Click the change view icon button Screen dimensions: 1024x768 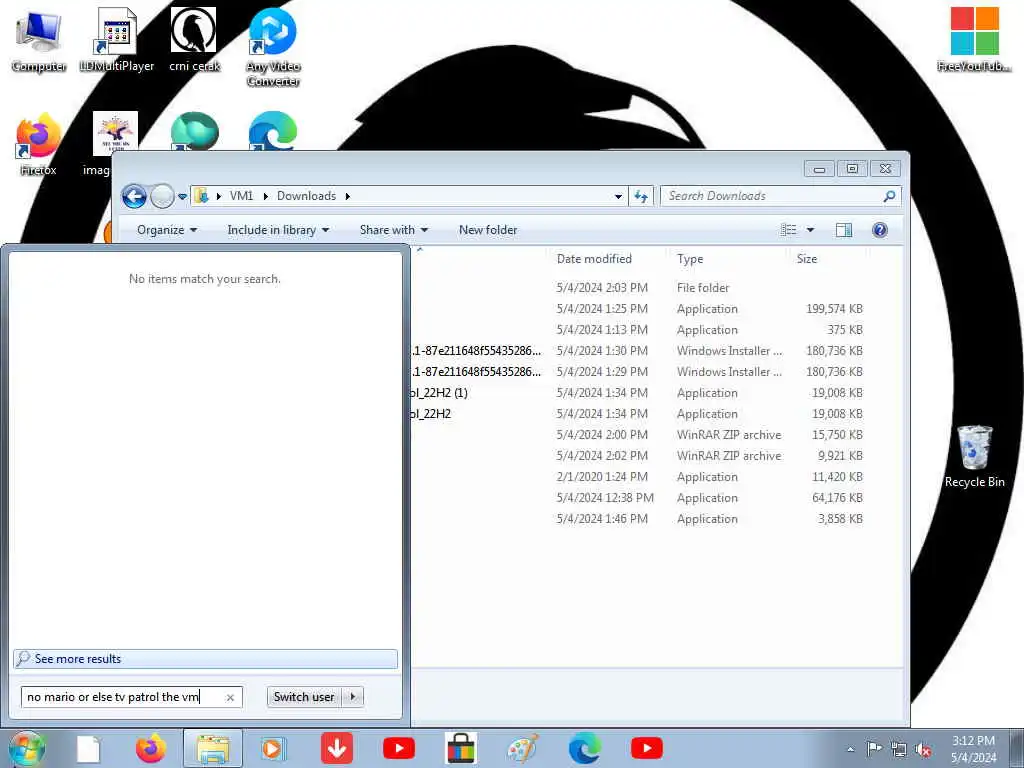(x=789, y=230)
